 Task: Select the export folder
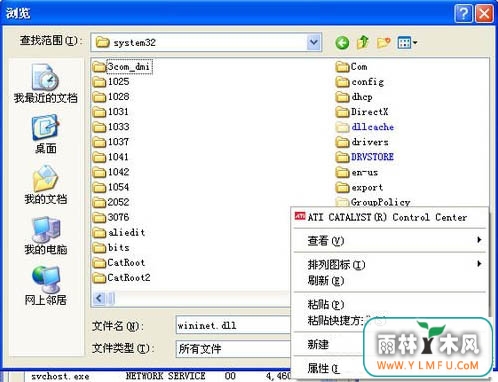pos(359,187)
